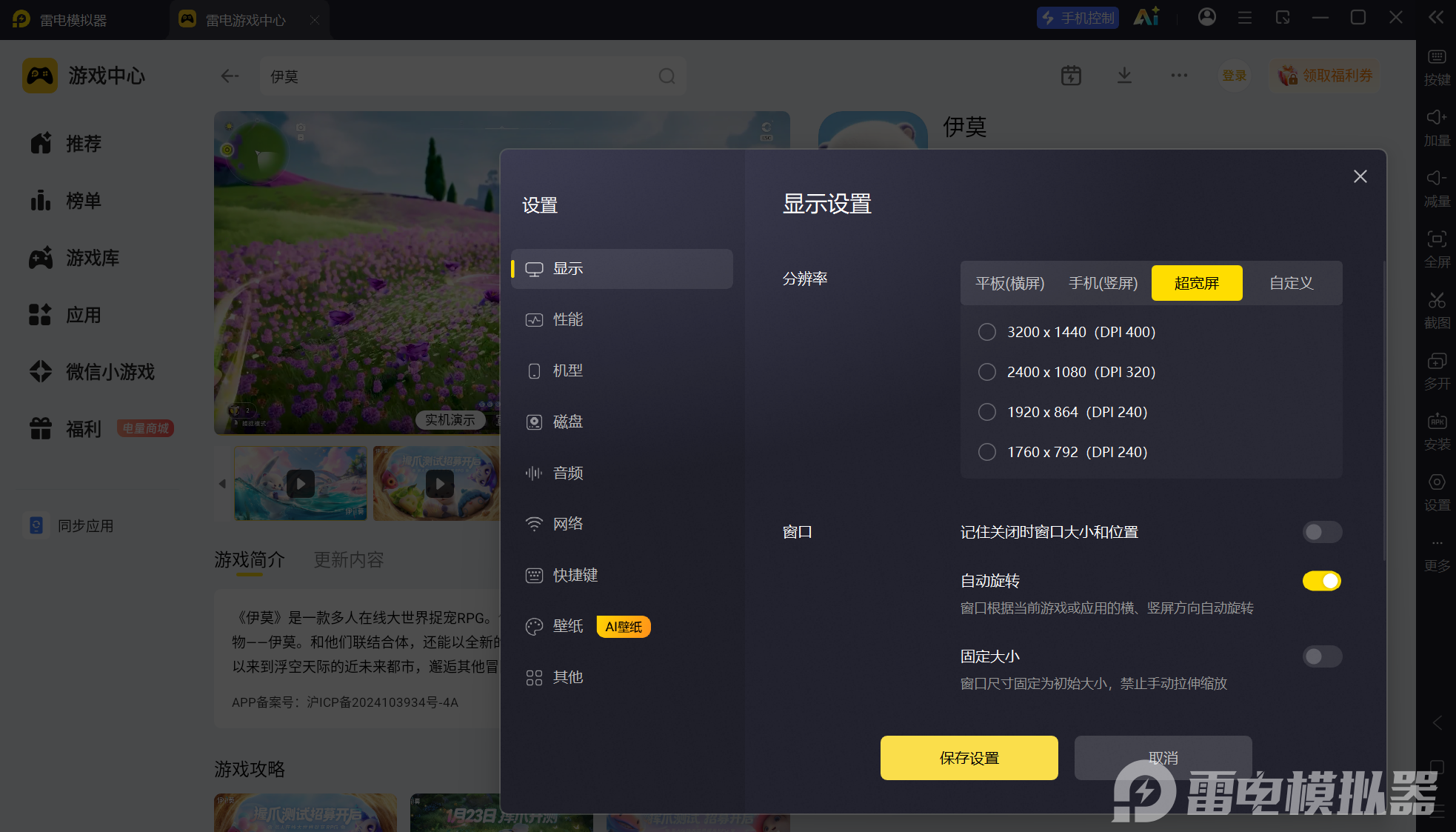Click 多开 multi-instance icon

[1437, 370]
